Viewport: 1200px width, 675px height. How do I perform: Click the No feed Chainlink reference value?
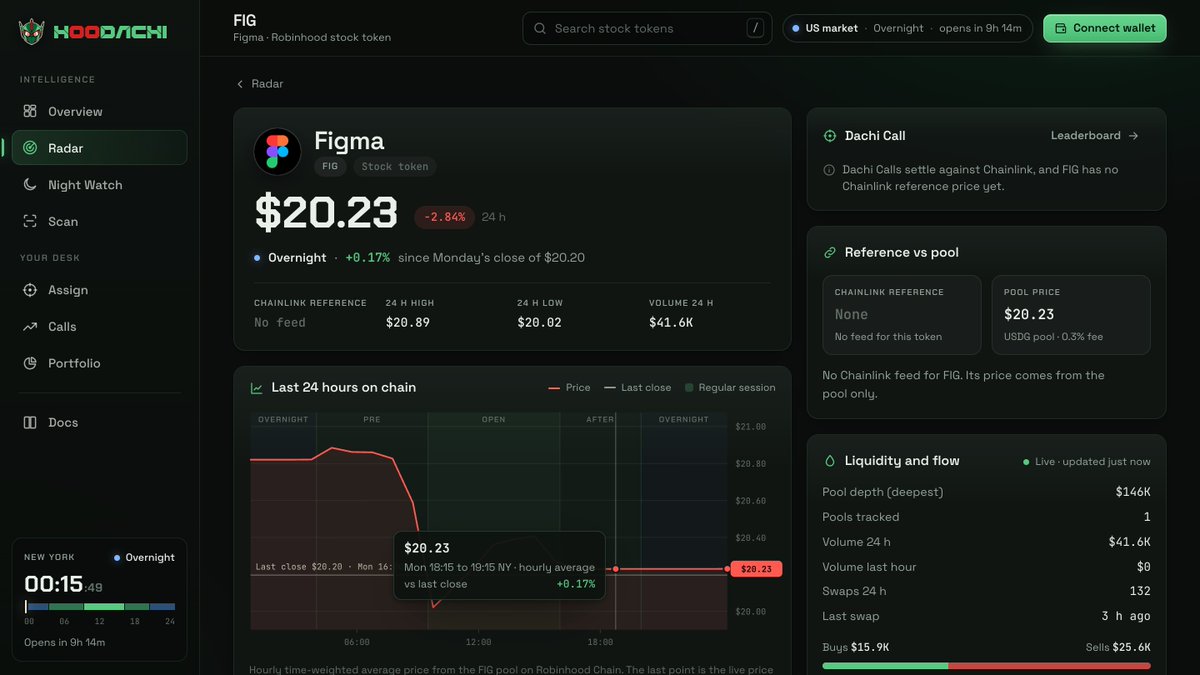click(x=280, y=322)
